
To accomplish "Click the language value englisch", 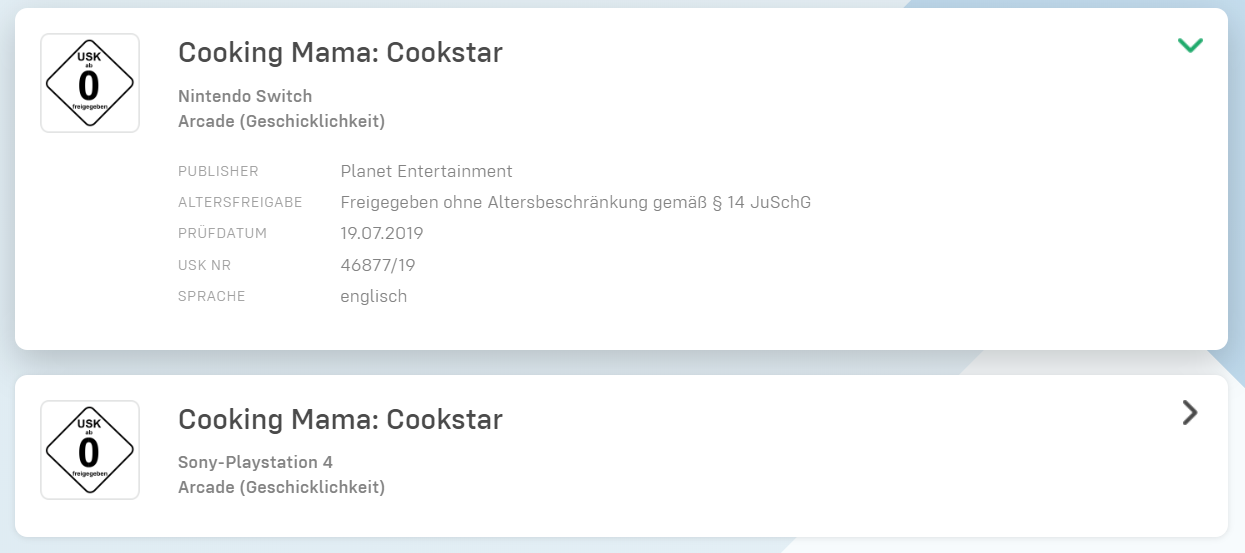I will pos(373,296).
